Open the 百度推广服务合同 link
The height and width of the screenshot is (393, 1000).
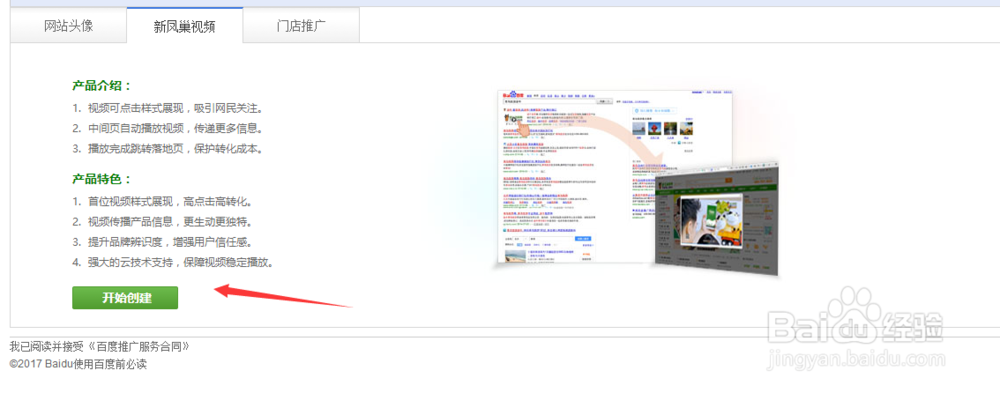pos(138,347)
